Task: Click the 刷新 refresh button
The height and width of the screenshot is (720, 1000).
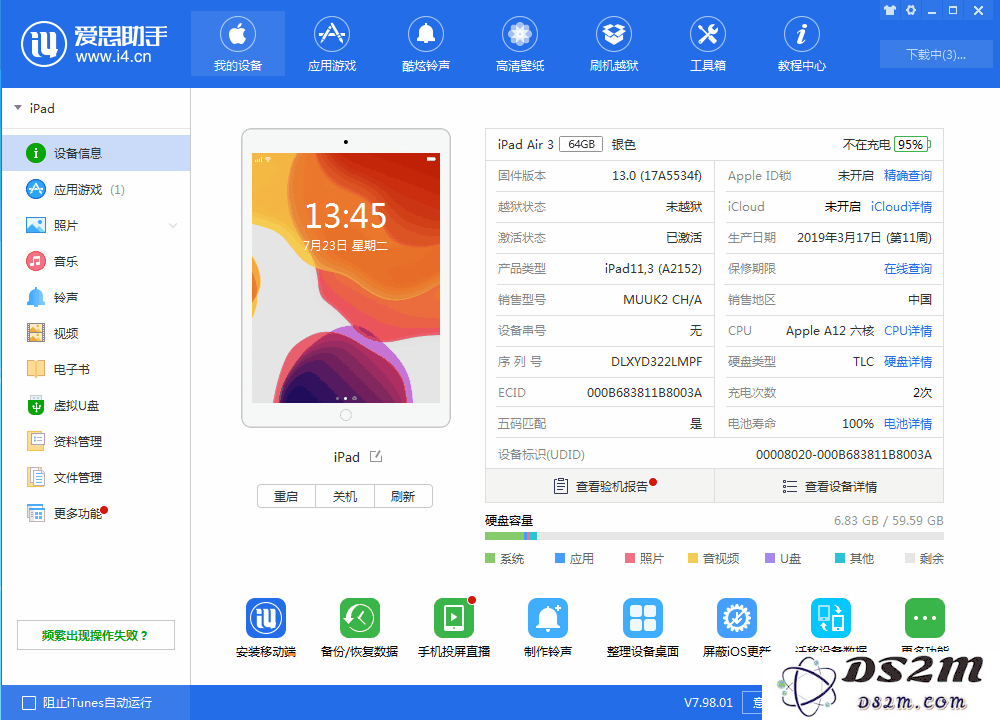Action: coord(403,496)
